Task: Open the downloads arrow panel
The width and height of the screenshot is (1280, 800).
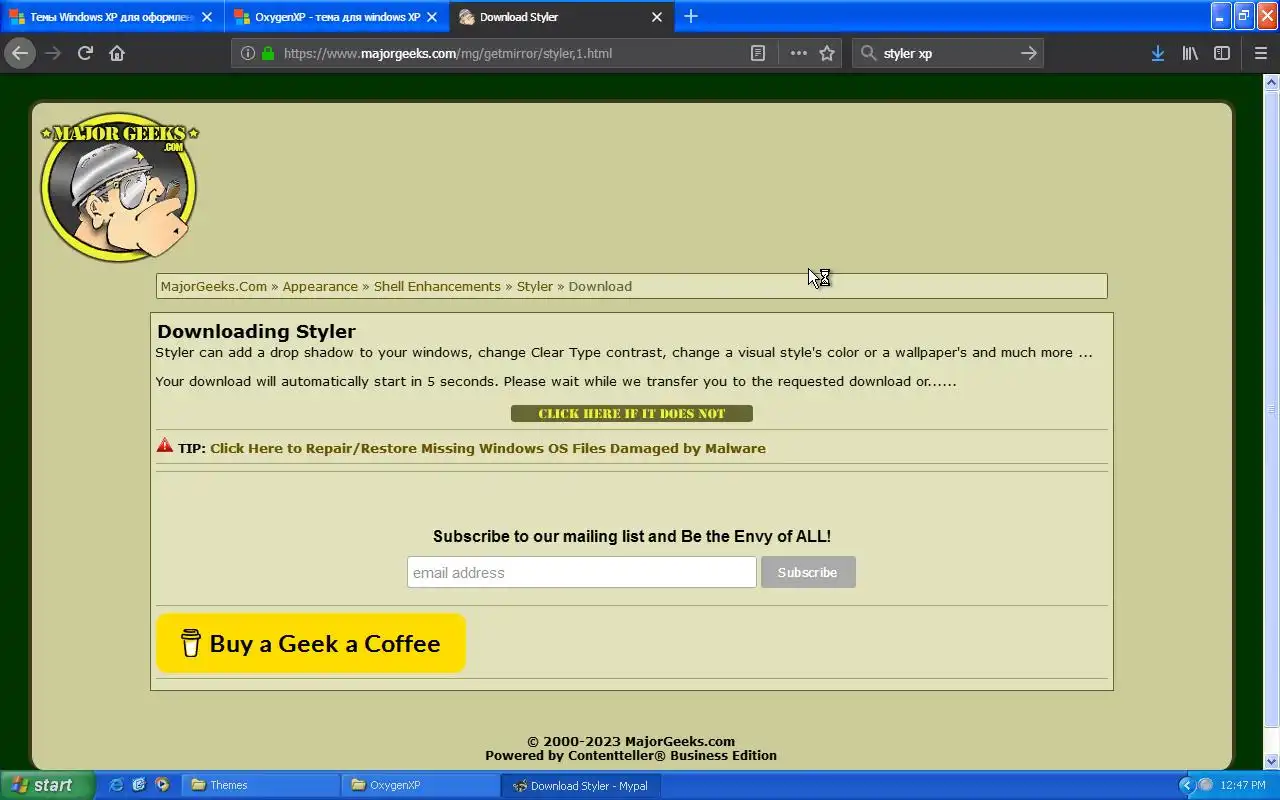Action: pos(1157,53)
